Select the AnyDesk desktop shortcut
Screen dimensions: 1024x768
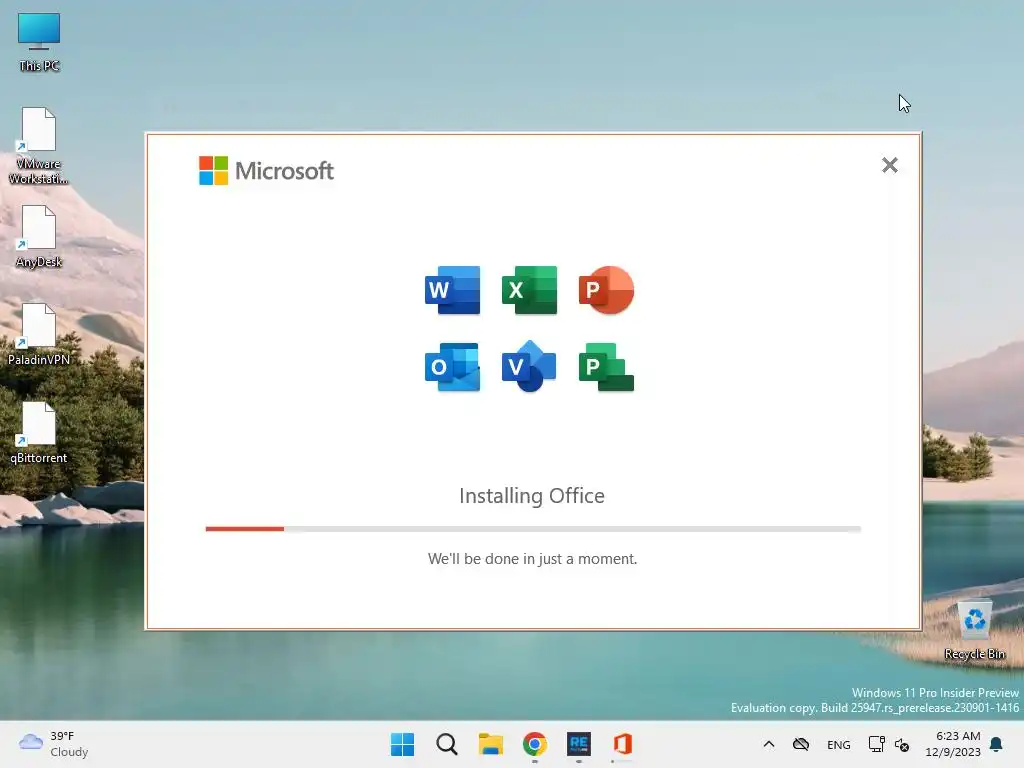click(x=39, y=236)
